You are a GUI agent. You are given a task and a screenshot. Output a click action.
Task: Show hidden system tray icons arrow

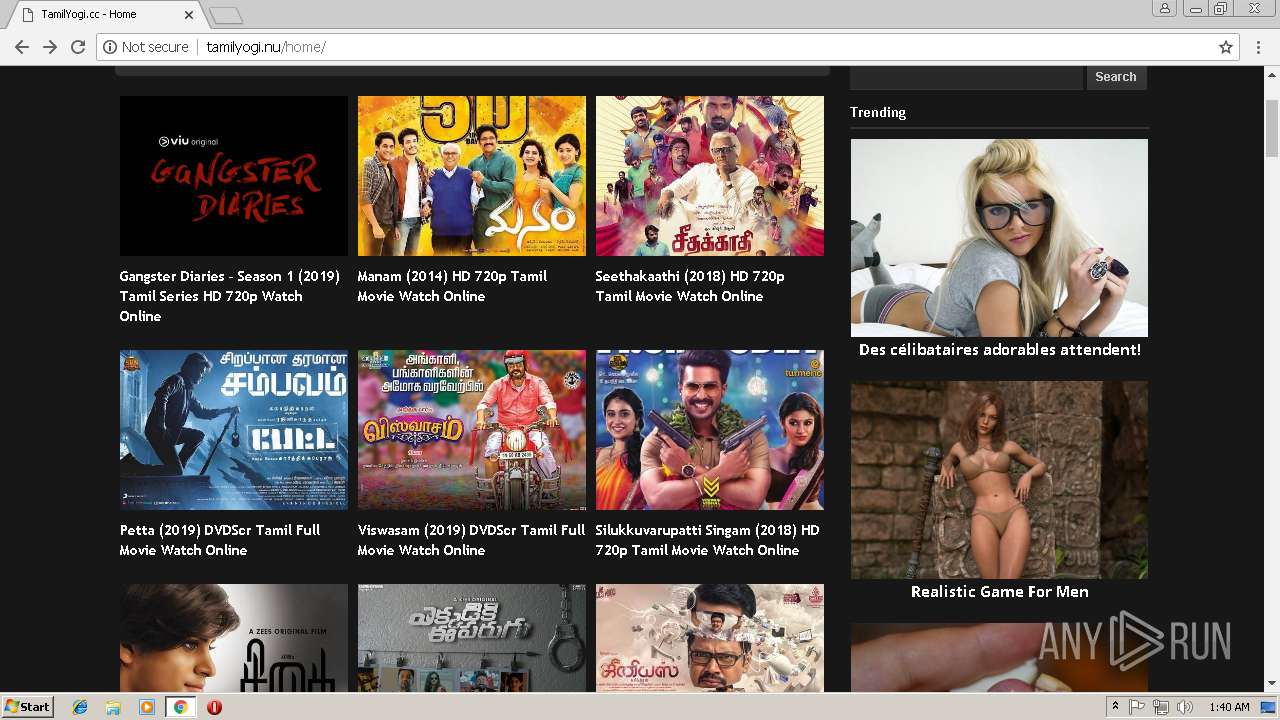(x=1116, y=707)
